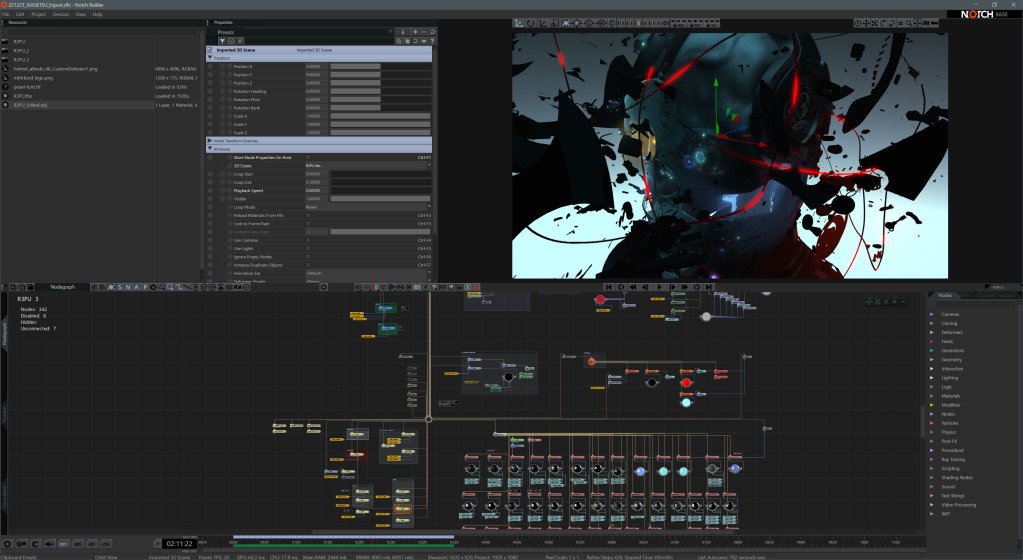1023x560 pixels.
Task: Click the Position X value field
Action: coord(314,67)
